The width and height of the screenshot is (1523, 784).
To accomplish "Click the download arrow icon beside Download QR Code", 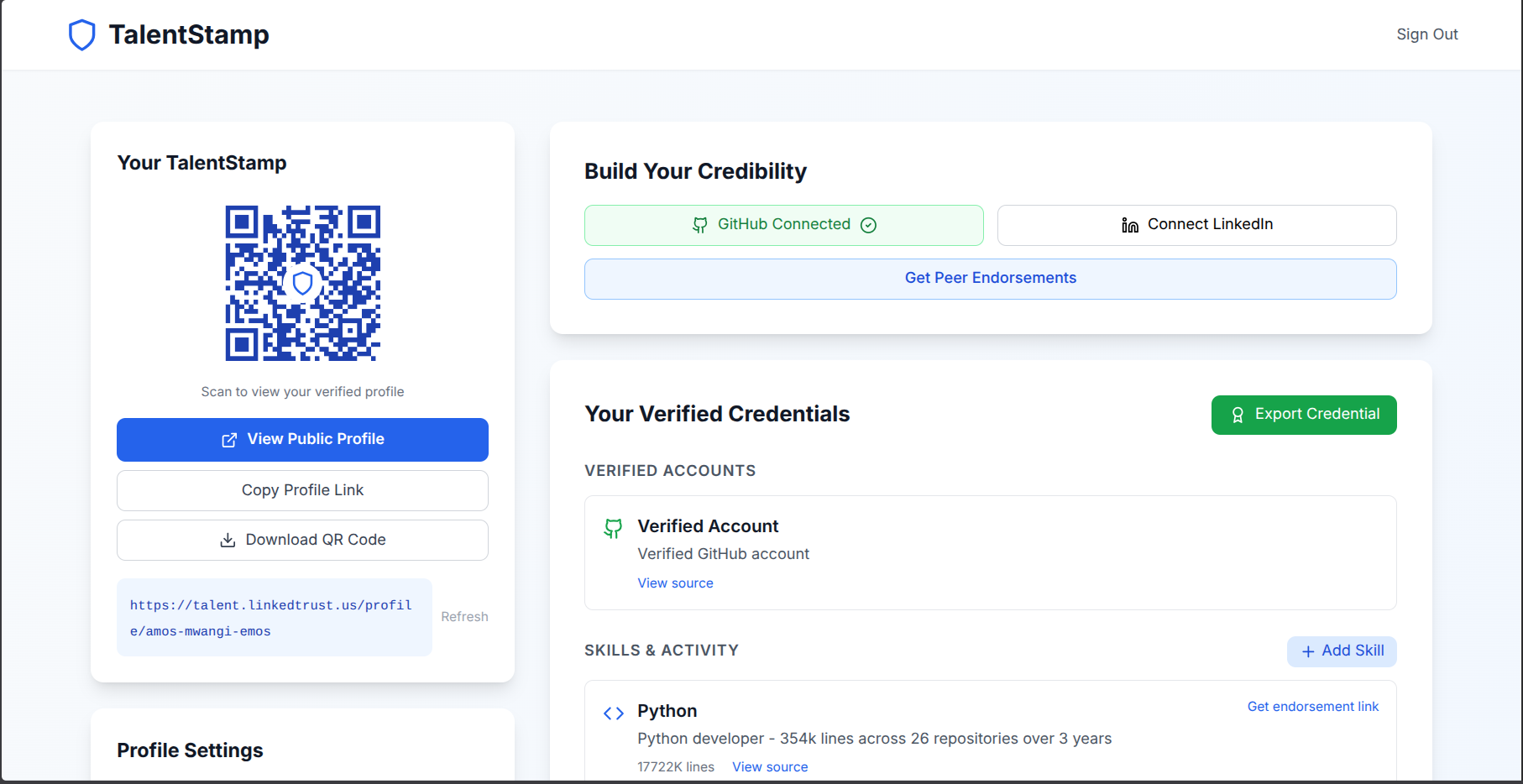I will tap(228, 540).
